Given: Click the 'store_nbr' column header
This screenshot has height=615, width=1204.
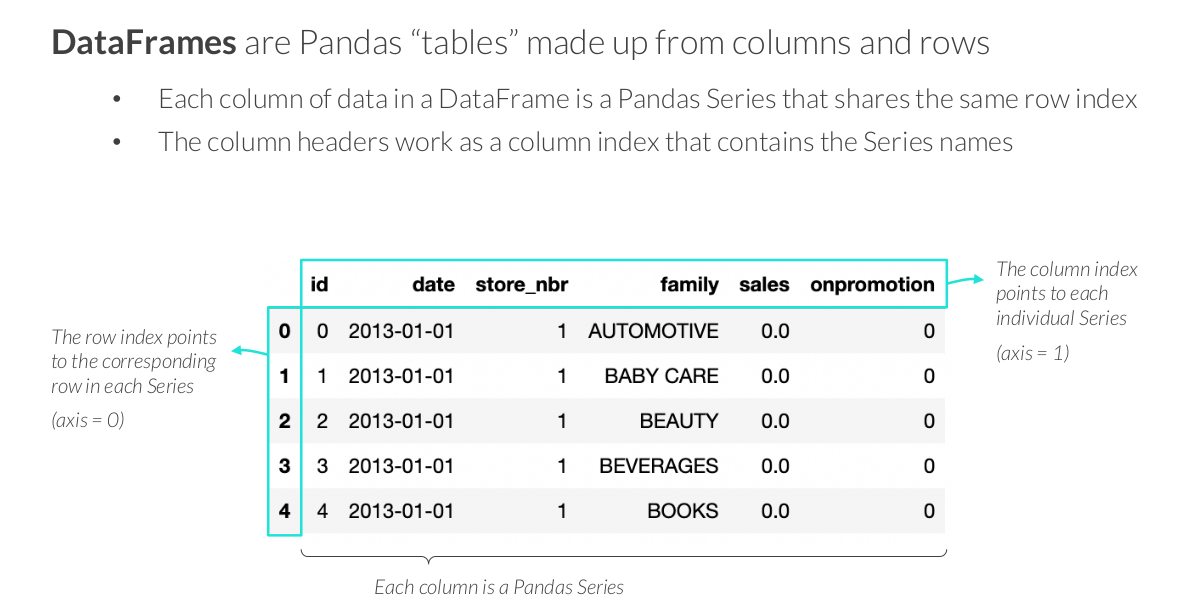Looking at the screenshot, I should 521,285.
